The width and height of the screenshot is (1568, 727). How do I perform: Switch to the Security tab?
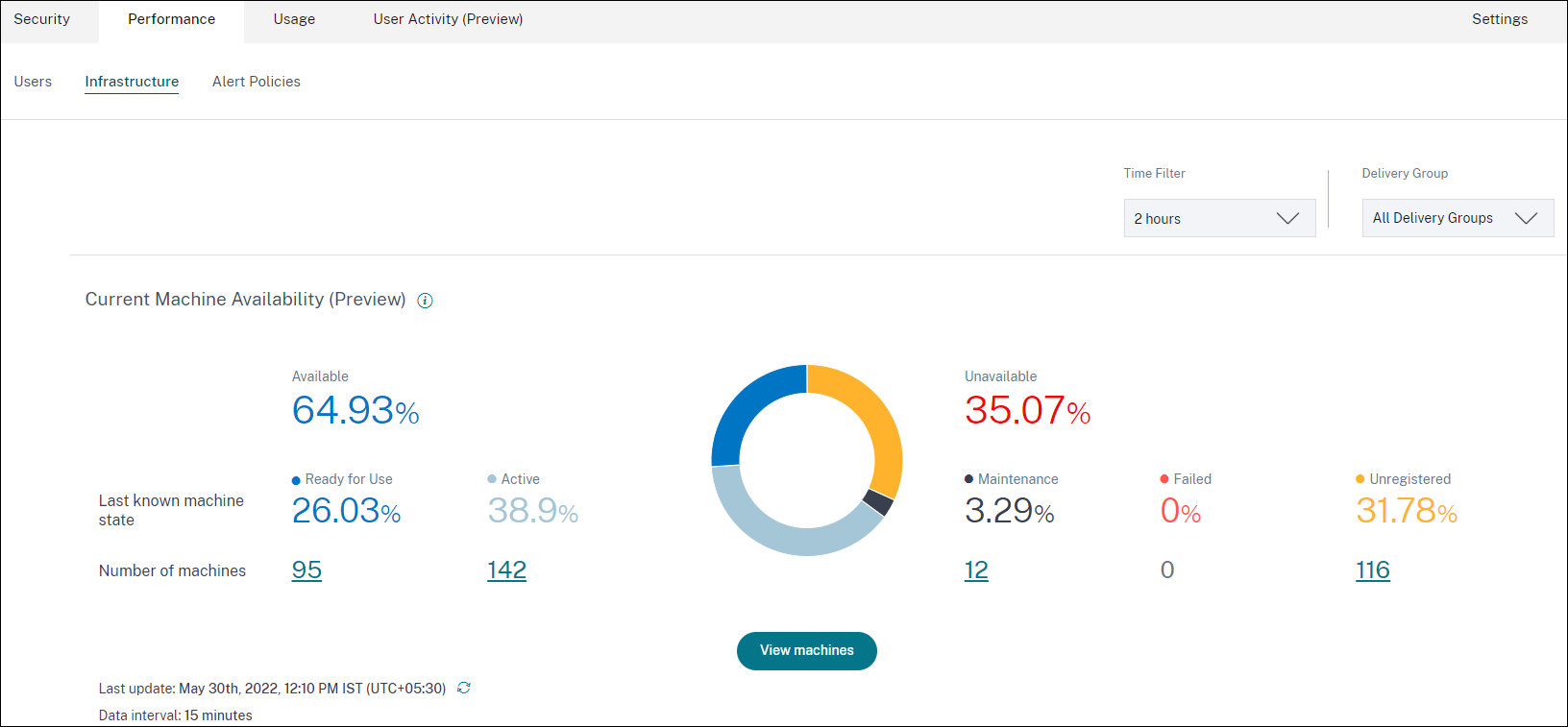(x=41, y=19)
